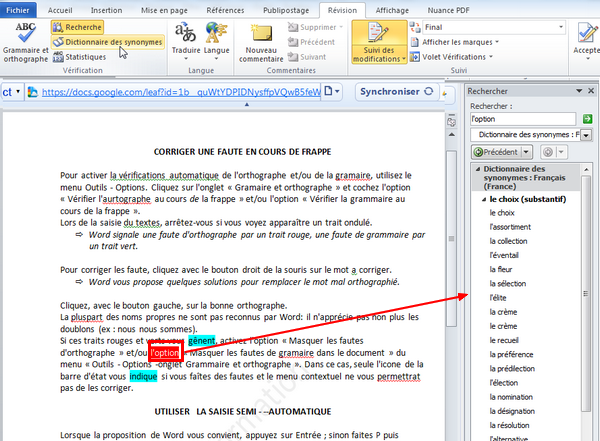Open the forward history dropdown arrow

pos(561,152)
